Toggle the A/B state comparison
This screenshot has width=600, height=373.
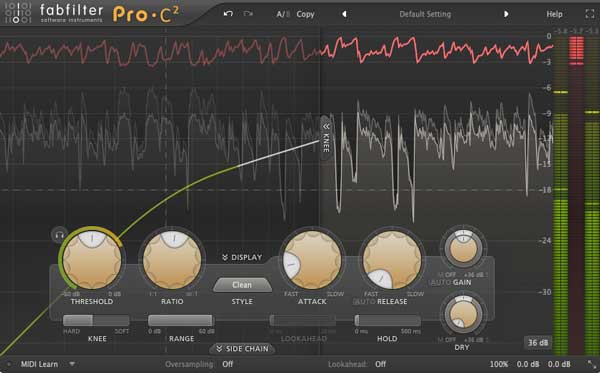click(x=283, y=14)
